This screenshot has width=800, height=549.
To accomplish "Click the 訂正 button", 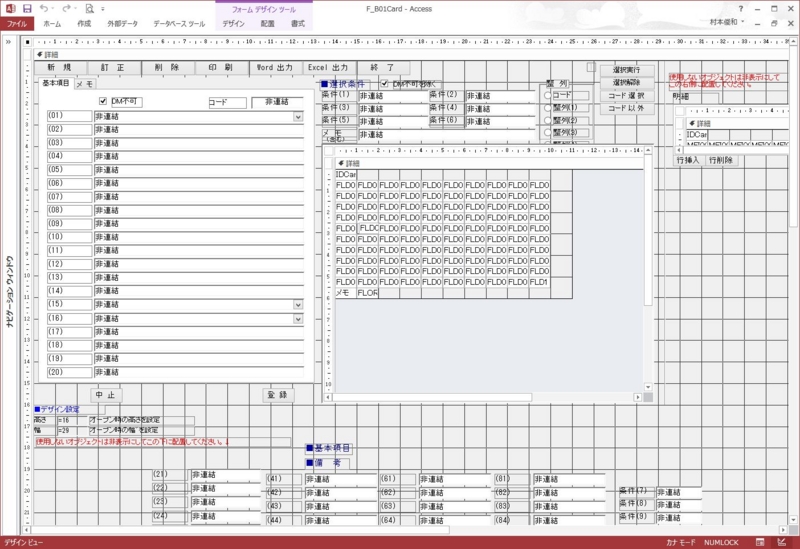I will [113, 67].
